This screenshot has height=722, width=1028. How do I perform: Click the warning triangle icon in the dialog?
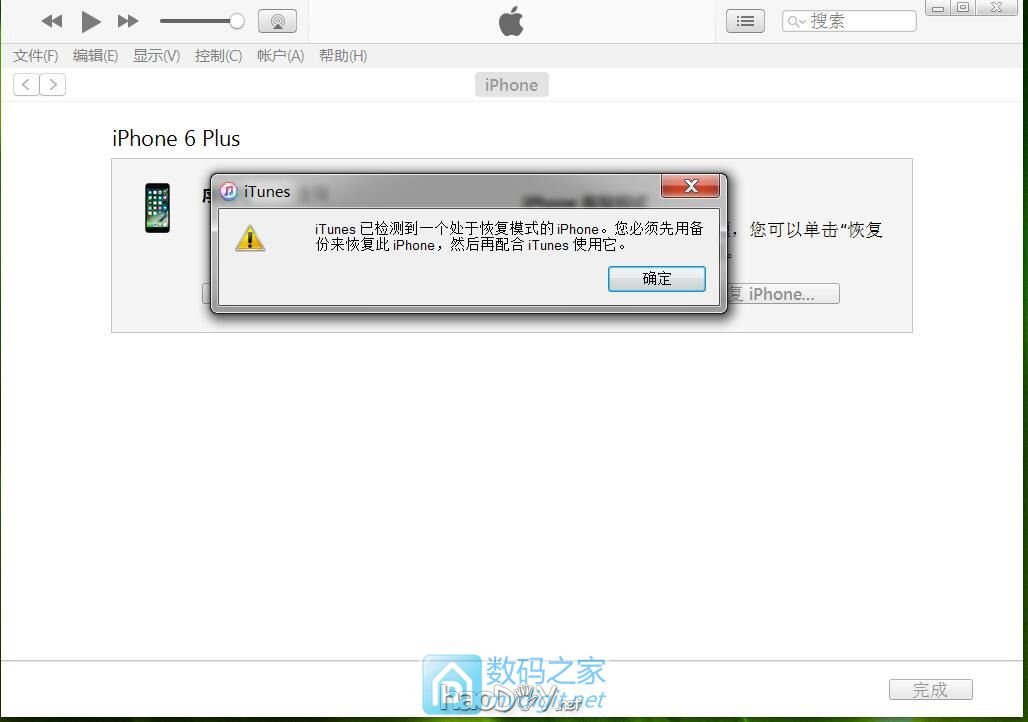[x=250, y=237]
